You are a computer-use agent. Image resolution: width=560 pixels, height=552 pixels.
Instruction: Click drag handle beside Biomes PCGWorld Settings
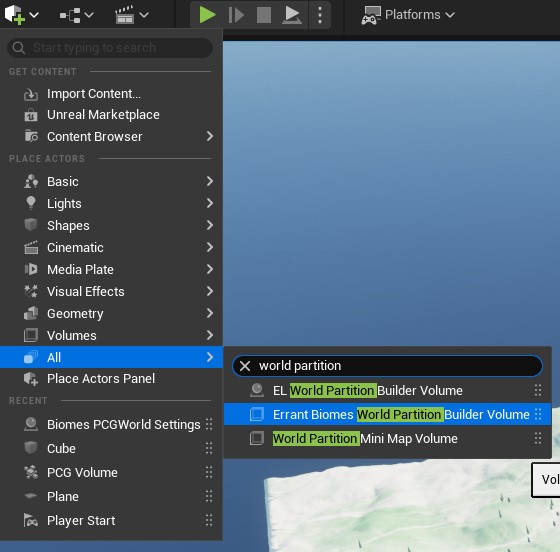[209, 425]
